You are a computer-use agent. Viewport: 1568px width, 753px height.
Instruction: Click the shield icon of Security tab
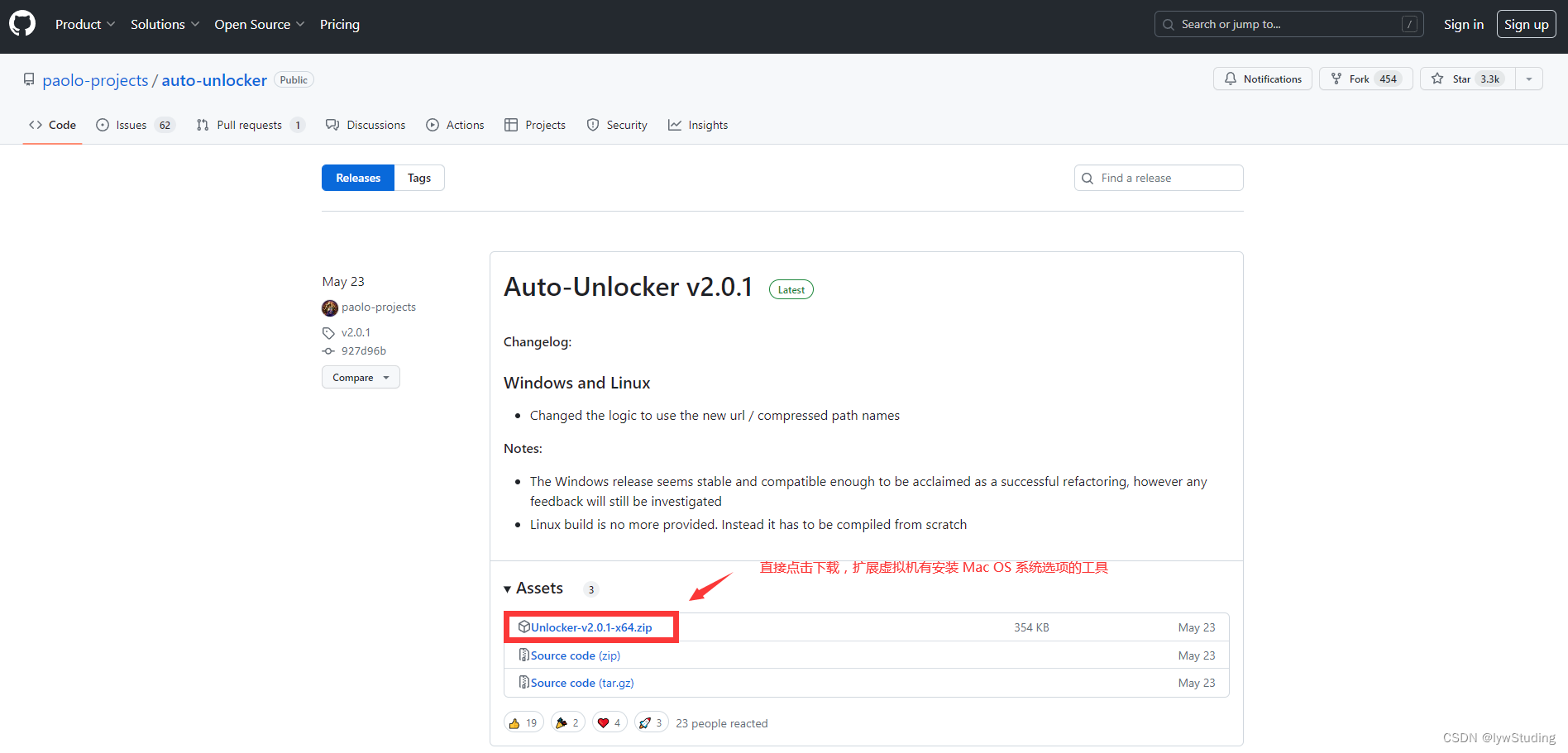pyautogui.click(x=593, y=125)
